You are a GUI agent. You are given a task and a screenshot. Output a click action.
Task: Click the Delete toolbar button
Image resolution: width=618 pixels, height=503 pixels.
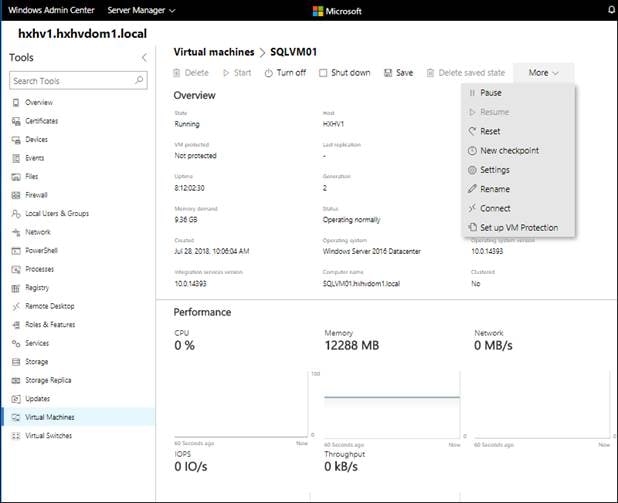191,73
